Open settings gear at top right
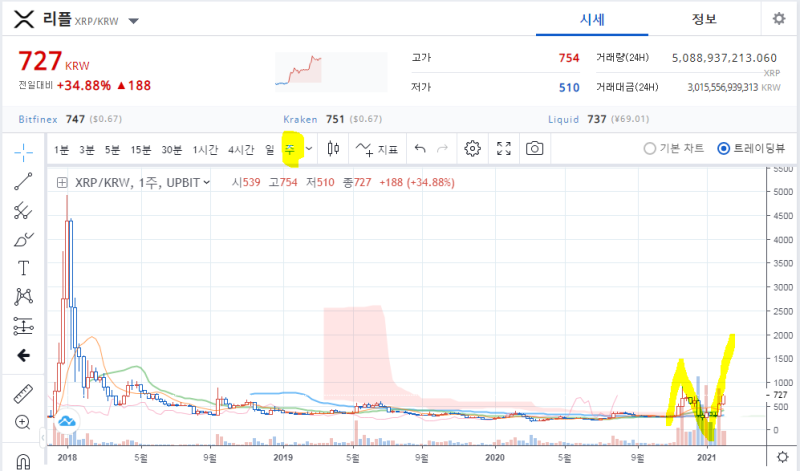Image resolution: width=800 pixels, height=471 pixels. (x=779, y=19)
